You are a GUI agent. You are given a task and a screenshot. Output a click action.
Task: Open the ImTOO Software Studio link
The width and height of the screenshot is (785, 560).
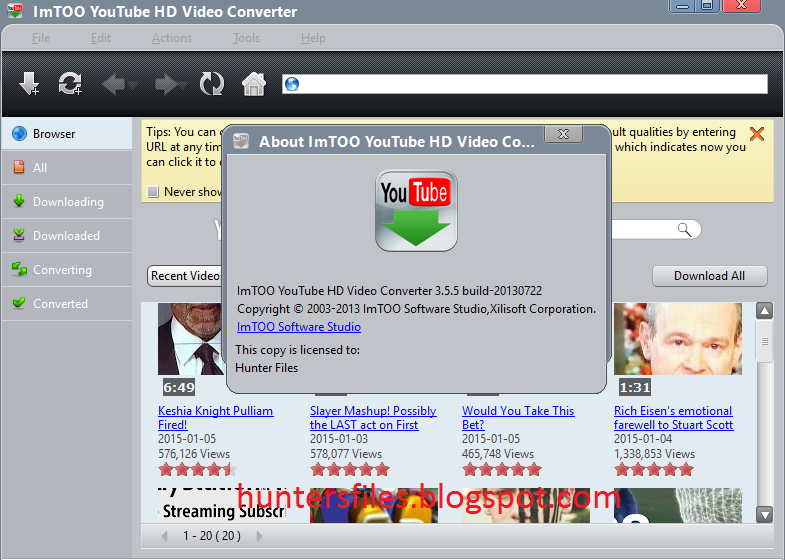click(299, 327)
